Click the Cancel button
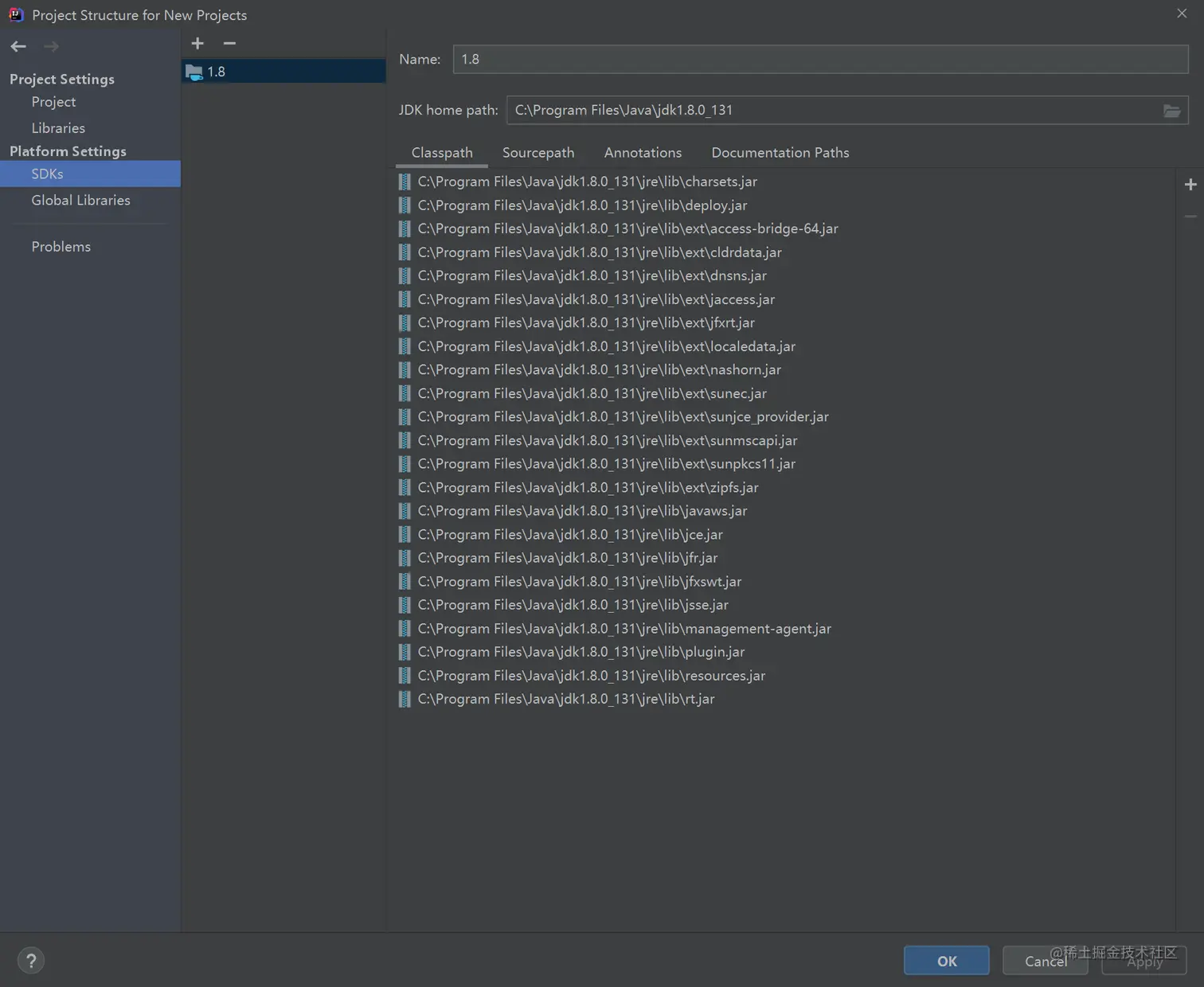1204x987 pixels. point(1046,961)
